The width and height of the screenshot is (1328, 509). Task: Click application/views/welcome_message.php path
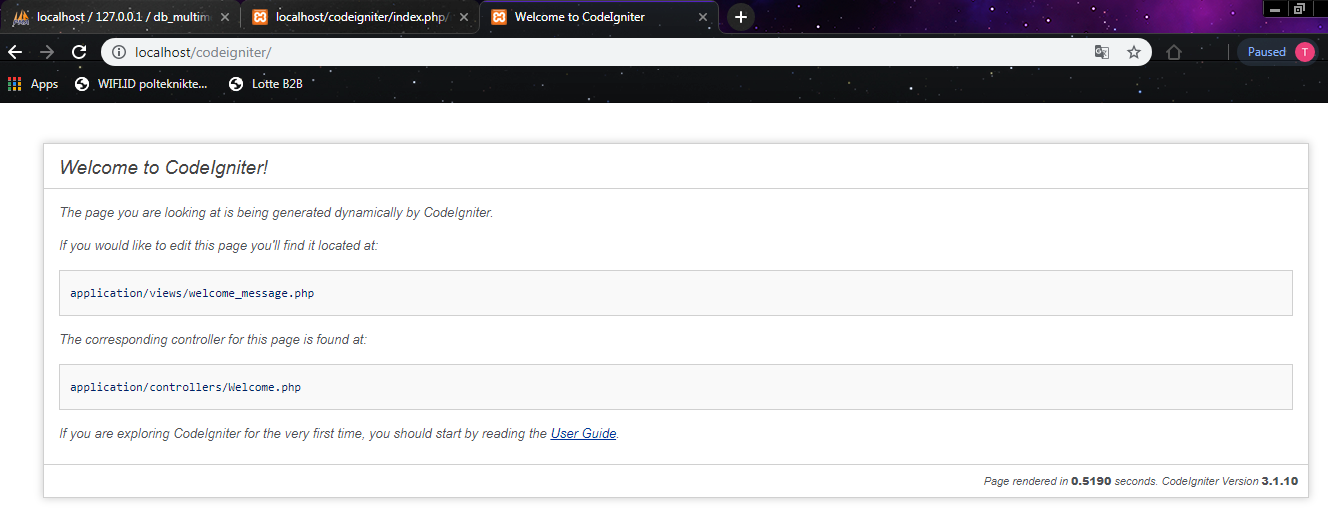(193, 293)
